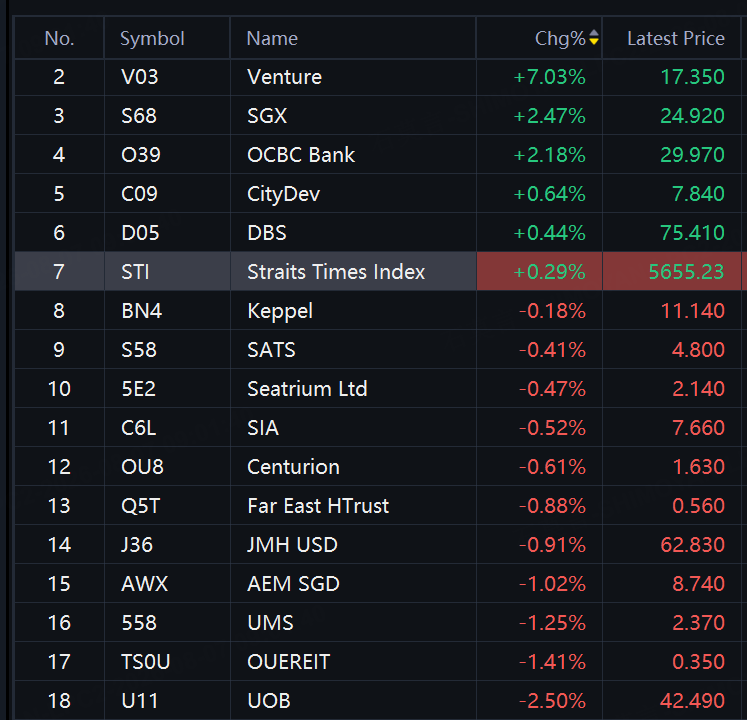Select the UMS stock name
Viewport: 747px width, 720px height.
(x=270, y=623)
